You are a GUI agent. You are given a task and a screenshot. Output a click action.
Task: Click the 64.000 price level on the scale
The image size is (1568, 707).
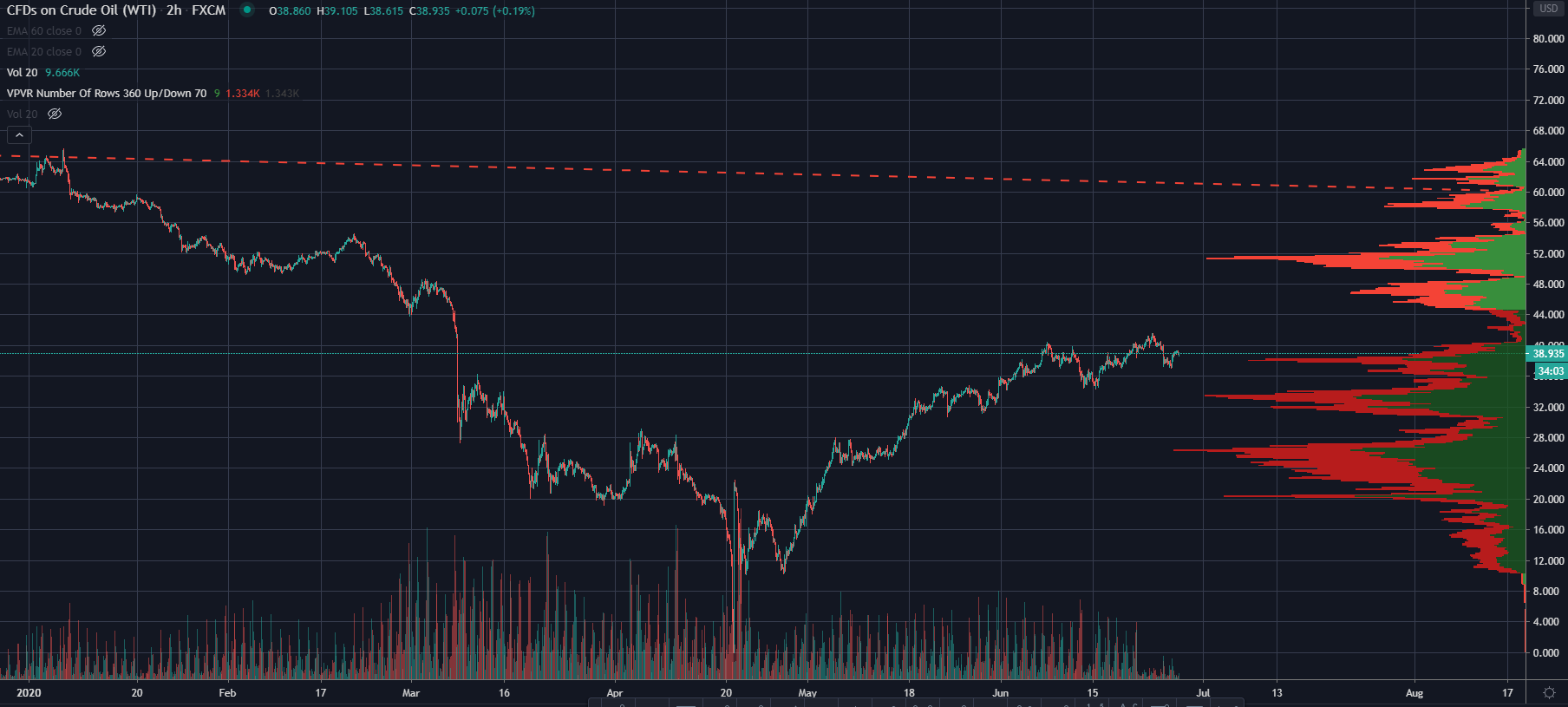tap(1548, 162)
